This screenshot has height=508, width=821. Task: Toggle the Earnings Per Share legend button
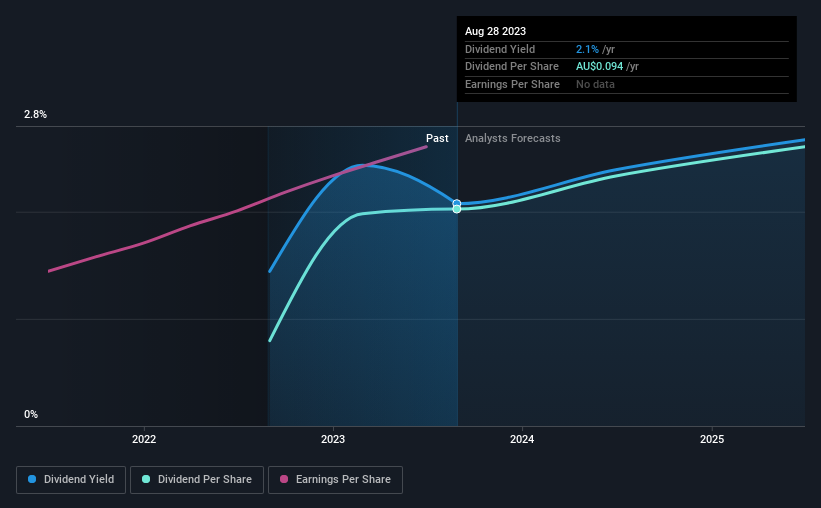335,480
